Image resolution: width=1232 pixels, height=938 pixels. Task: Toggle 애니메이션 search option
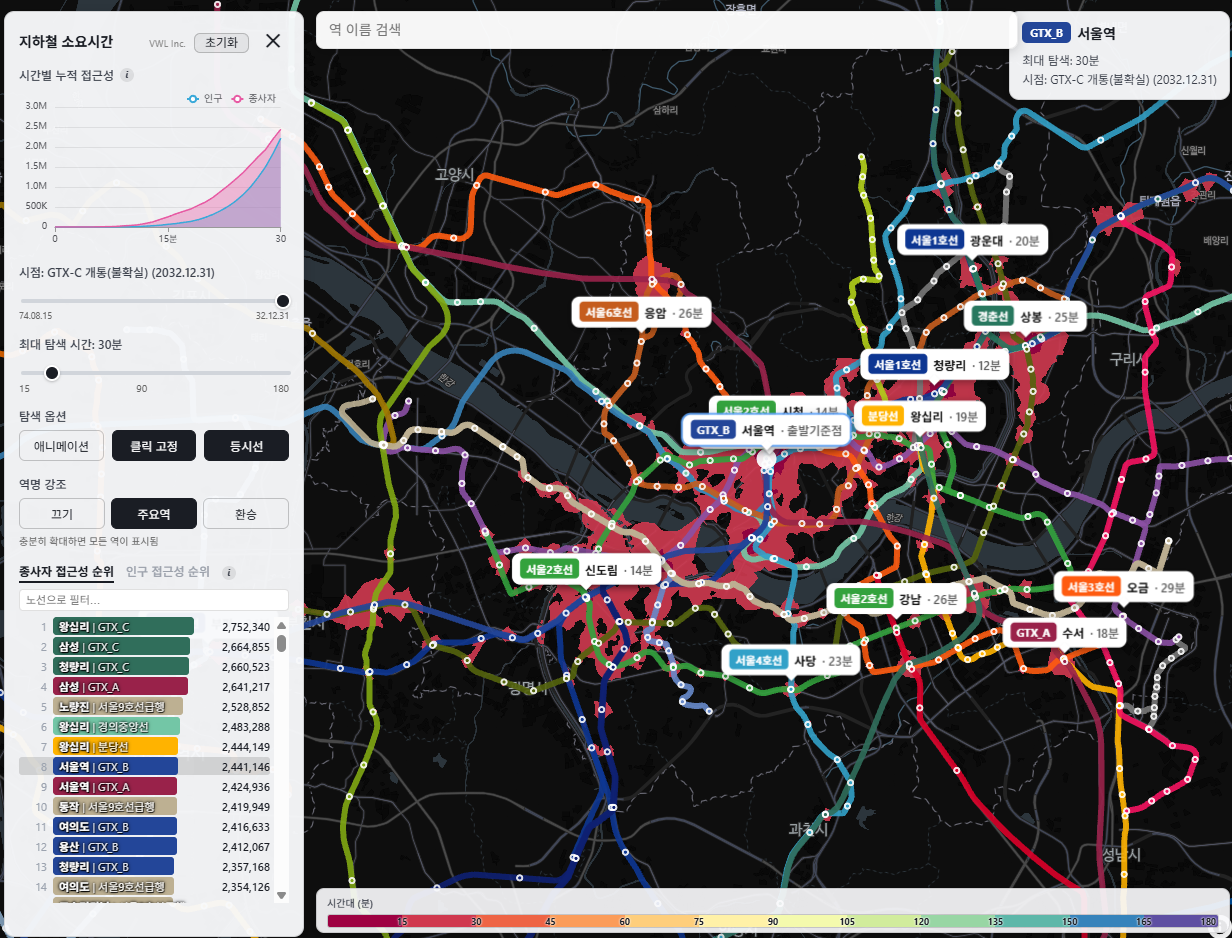click(x=61, y=446)
